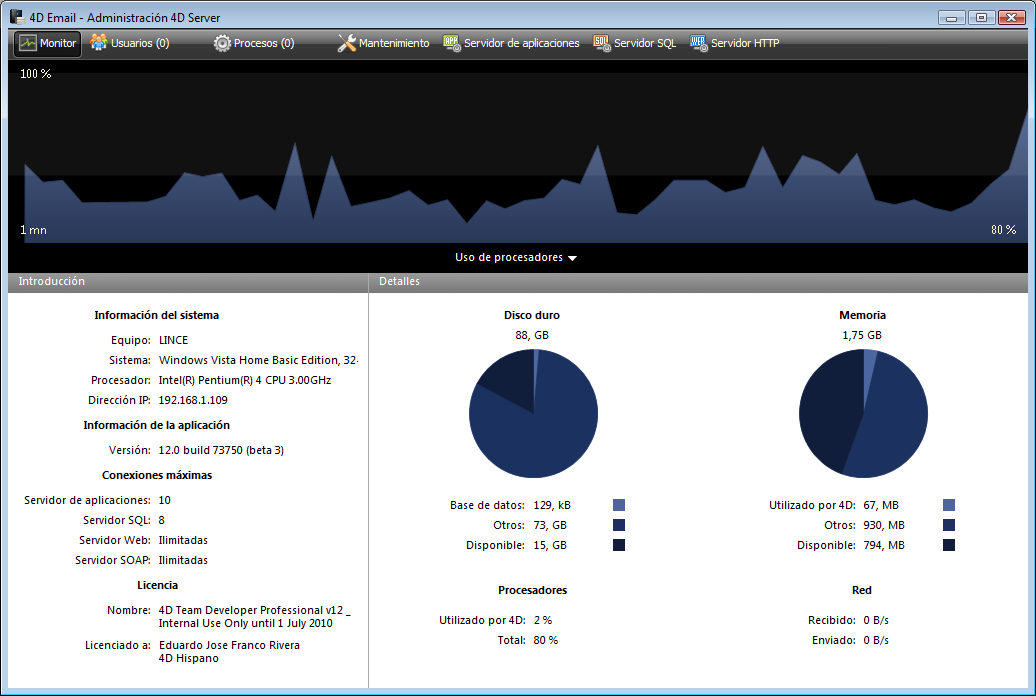The image size is (1036, 696).
Task: Click the Utilizado por 4D memory swatch
Action: [x=949, y=505]
